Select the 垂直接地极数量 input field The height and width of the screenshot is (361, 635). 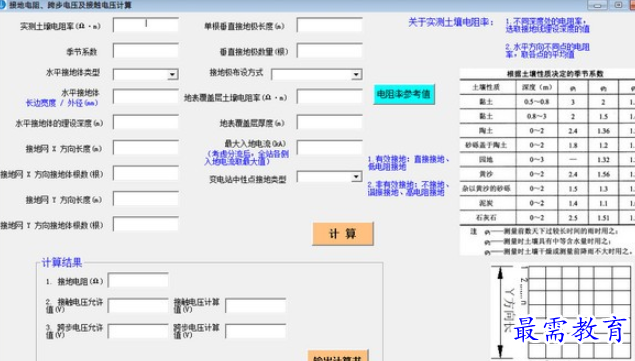[x=330, y=51]
